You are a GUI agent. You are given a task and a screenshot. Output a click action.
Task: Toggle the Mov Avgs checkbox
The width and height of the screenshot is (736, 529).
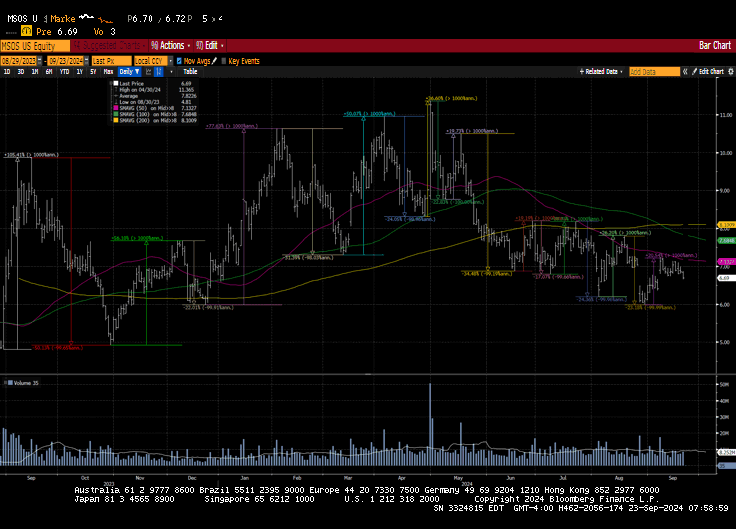(179, 61)
